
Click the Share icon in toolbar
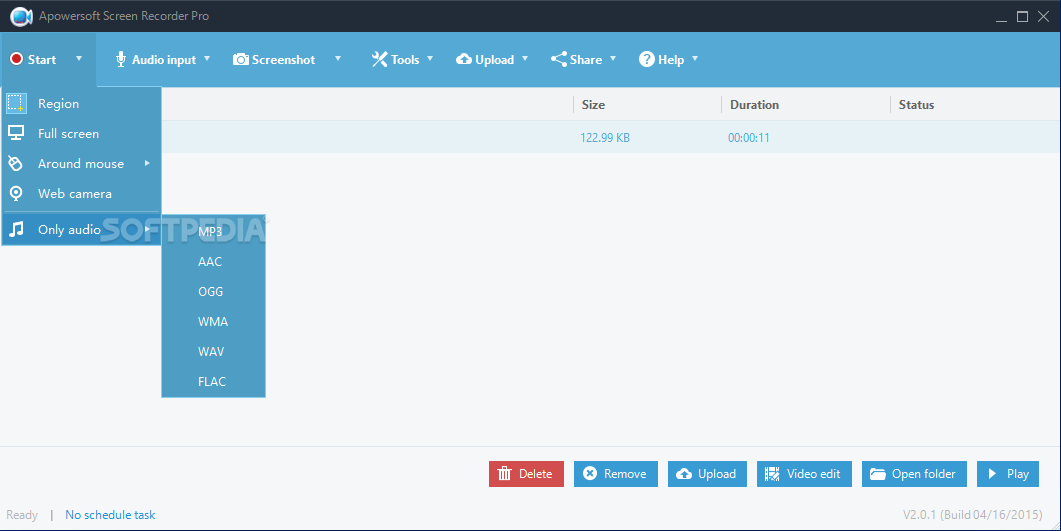[x=558, y=60]
